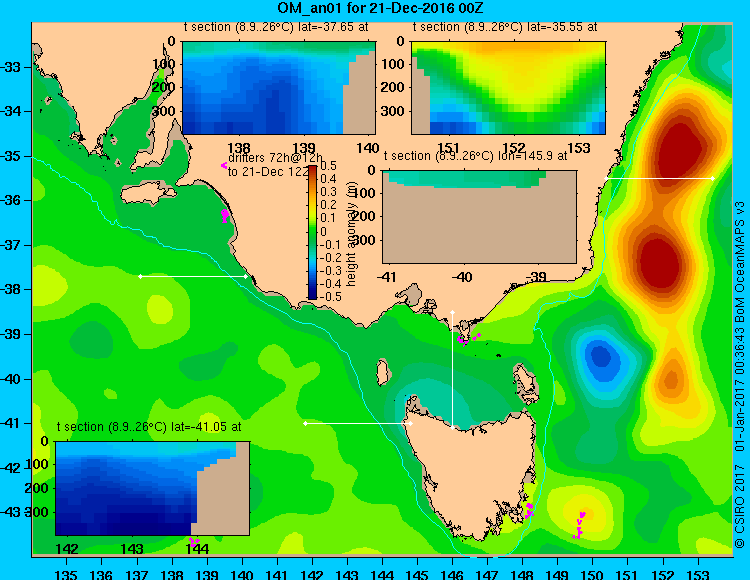The width and height of the screenshot is (750, 580).
Task: Open the lat=-41.05 temperature section inset
Action: coord(152,488)
